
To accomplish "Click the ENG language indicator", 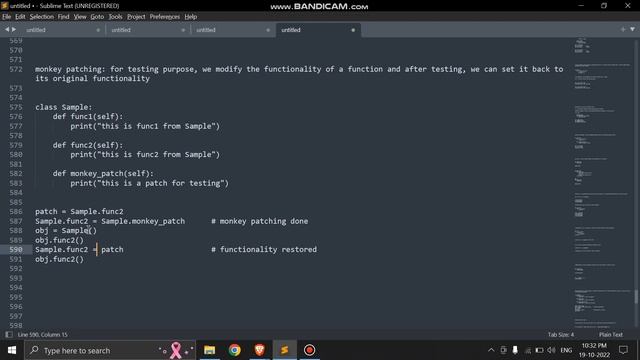I will (566, 350).
